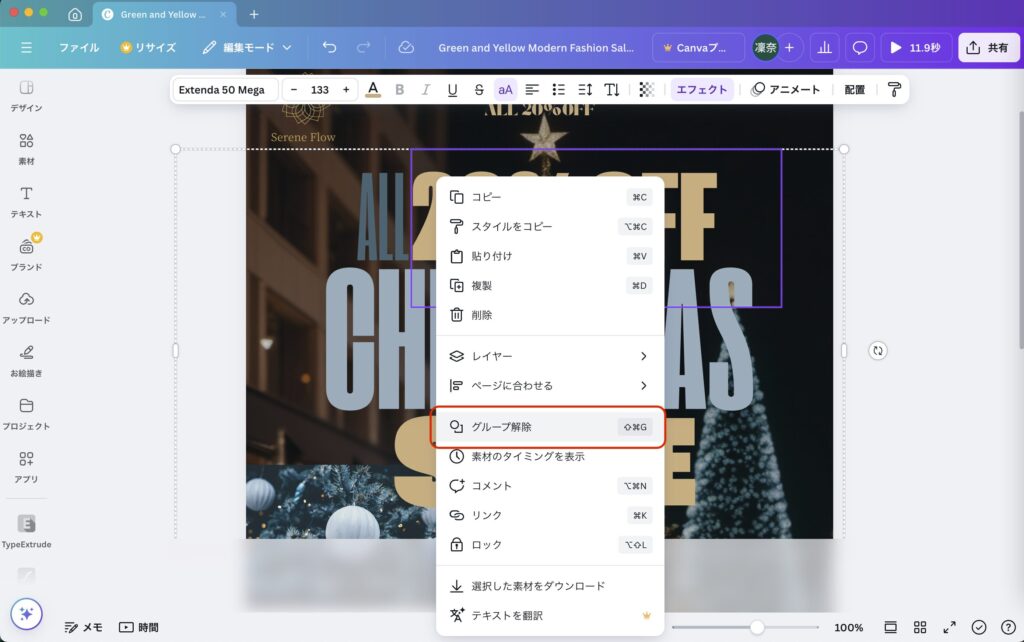Open the analytics bar chart icon
This screenshot has height=642, width=1024.
pyautogui.click(x=824, y=48)
